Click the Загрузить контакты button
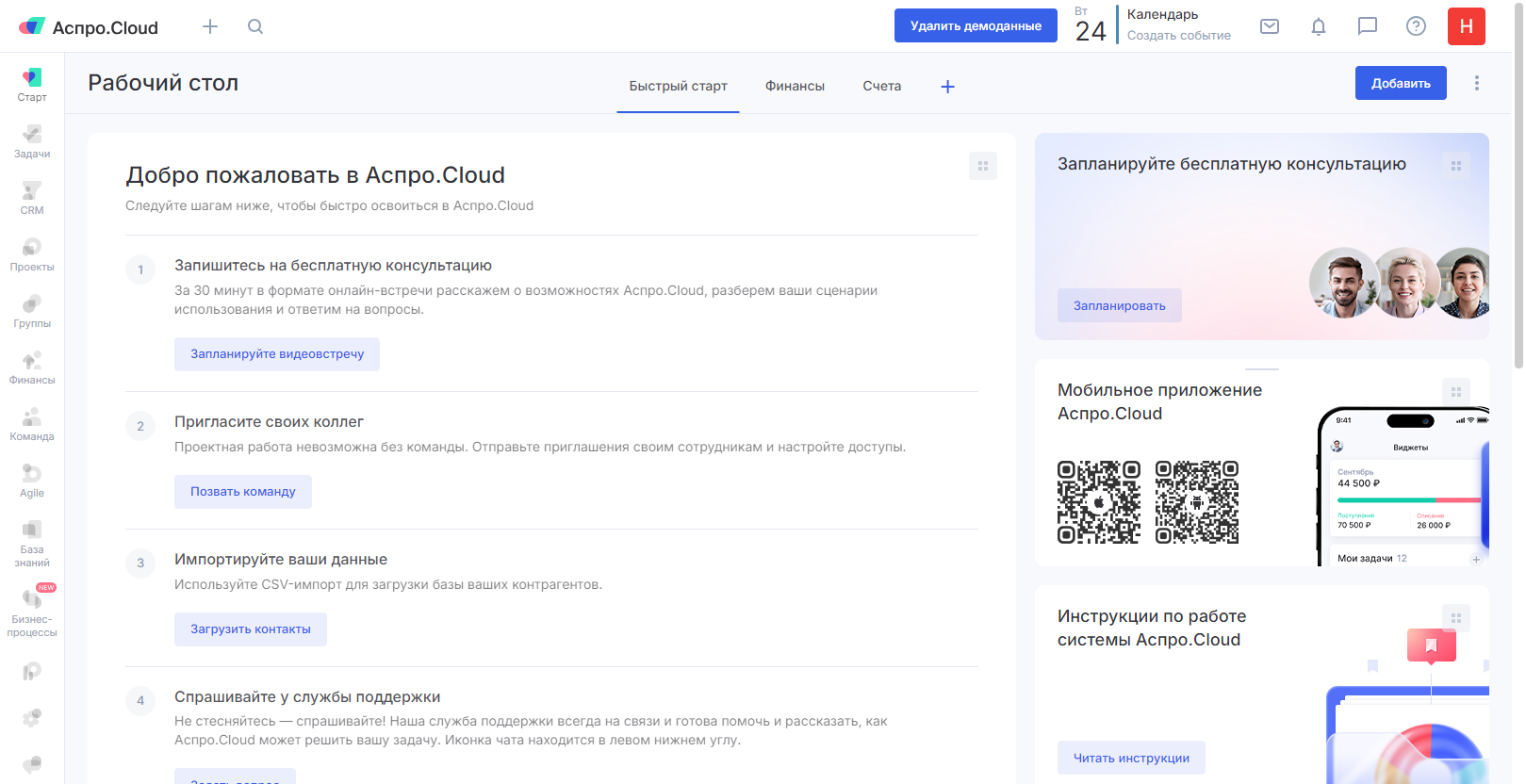The image size is (1526, 784). coord(251,629)
